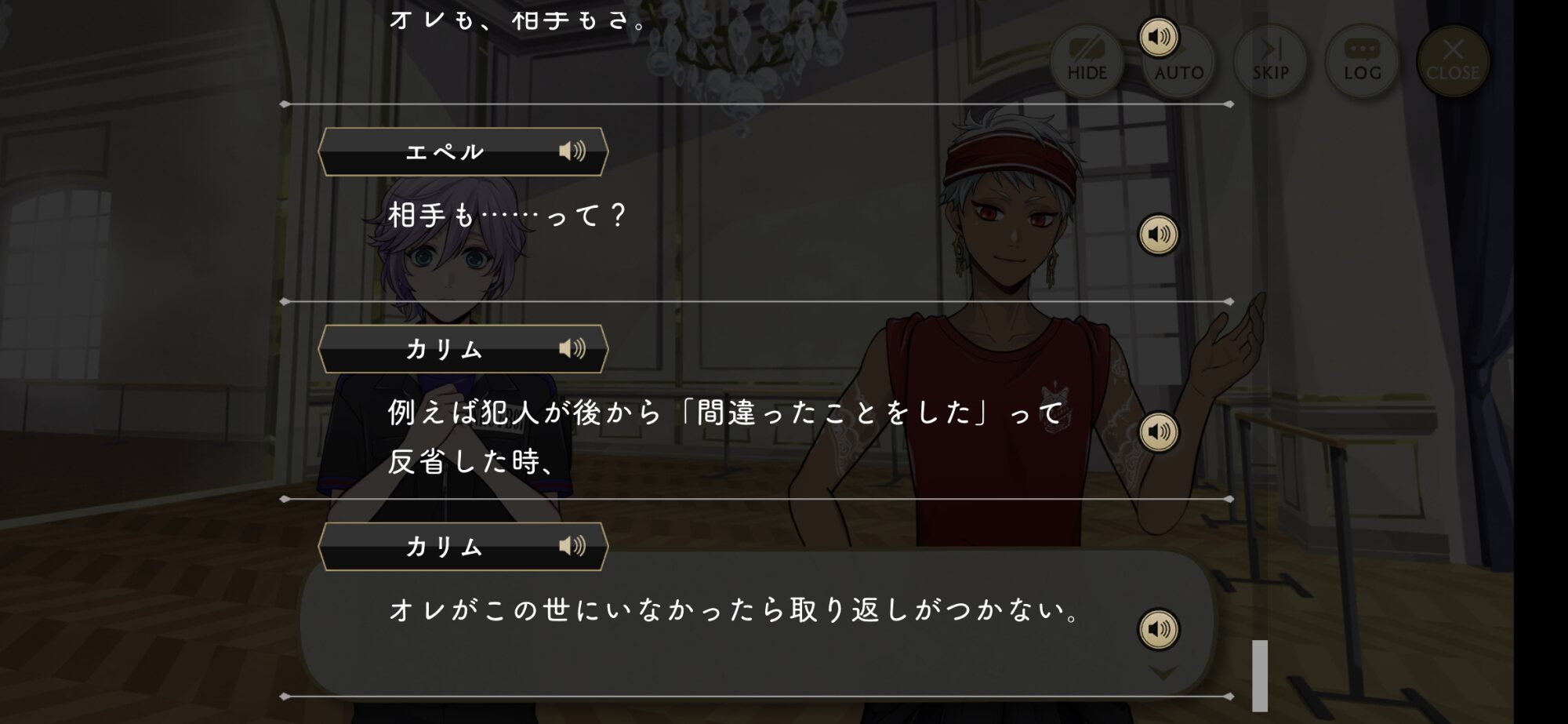
Task: Hide the dialogue with HIDE button
Action: click(1087, 60)
